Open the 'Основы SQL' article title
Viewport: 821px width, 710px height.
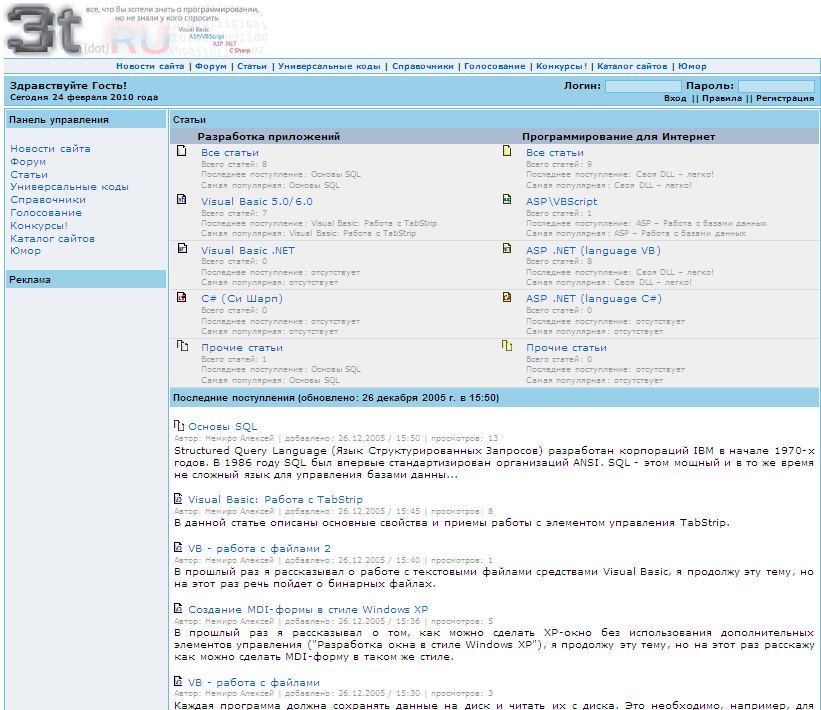pos(223,427)
